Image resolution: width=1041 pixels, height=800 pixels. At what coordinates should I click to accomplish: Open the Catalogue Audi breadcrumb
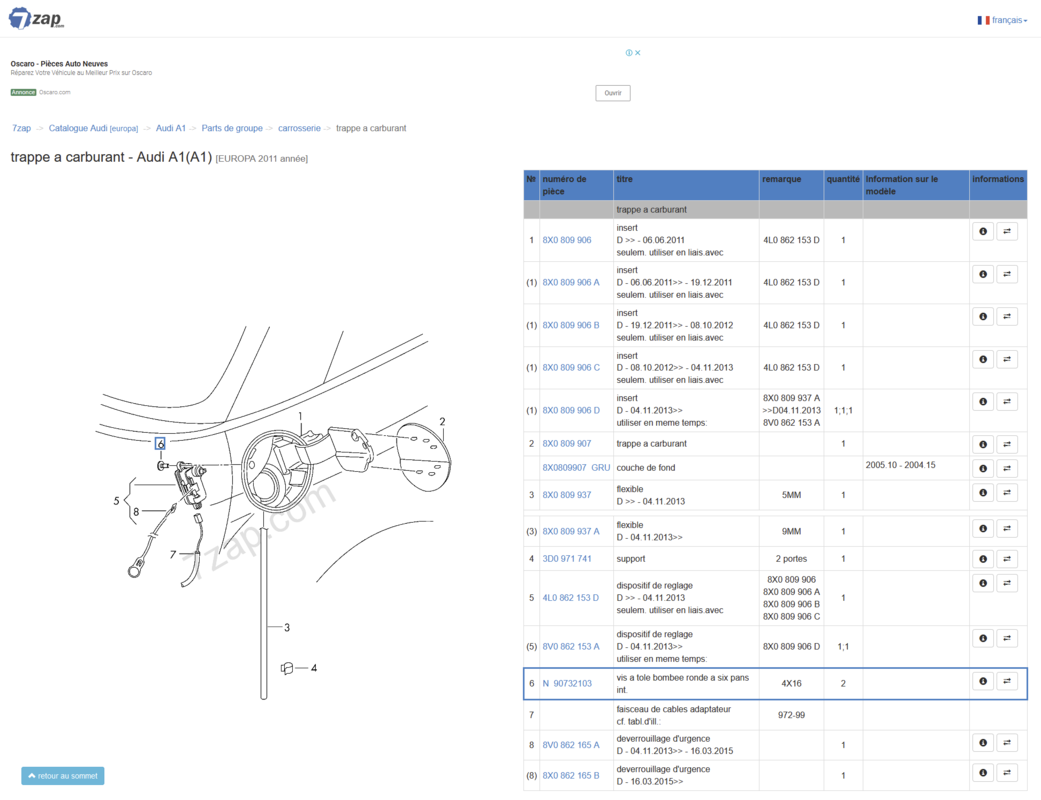93,128
